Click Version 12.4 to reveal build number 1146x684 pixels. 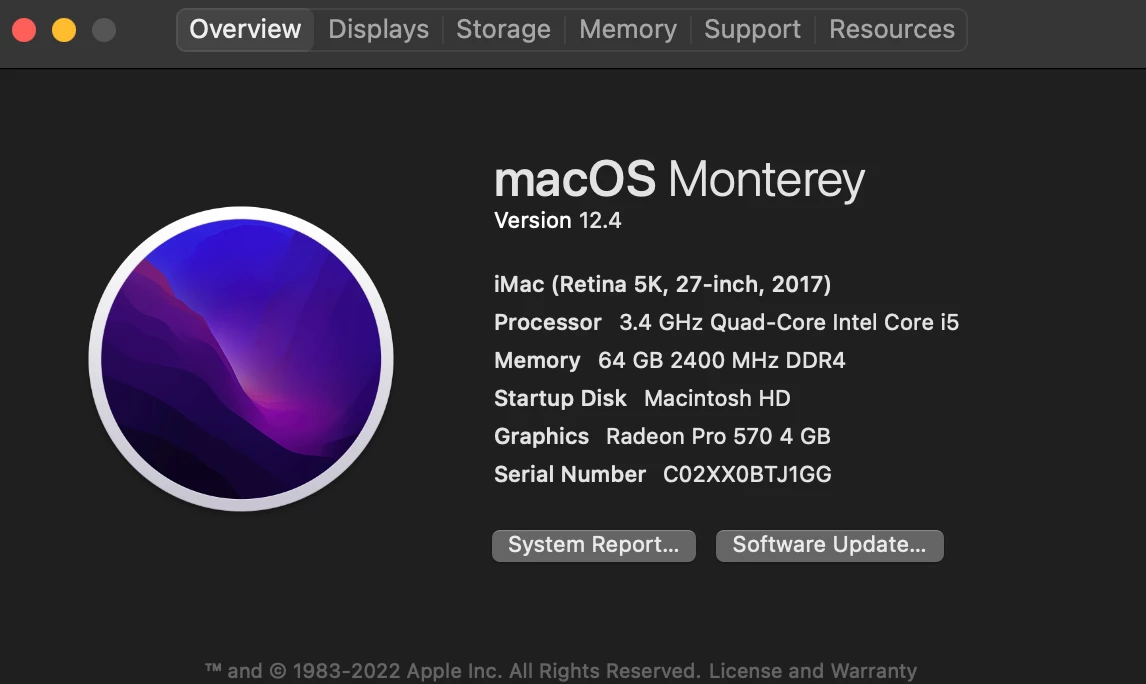point(558,221)
